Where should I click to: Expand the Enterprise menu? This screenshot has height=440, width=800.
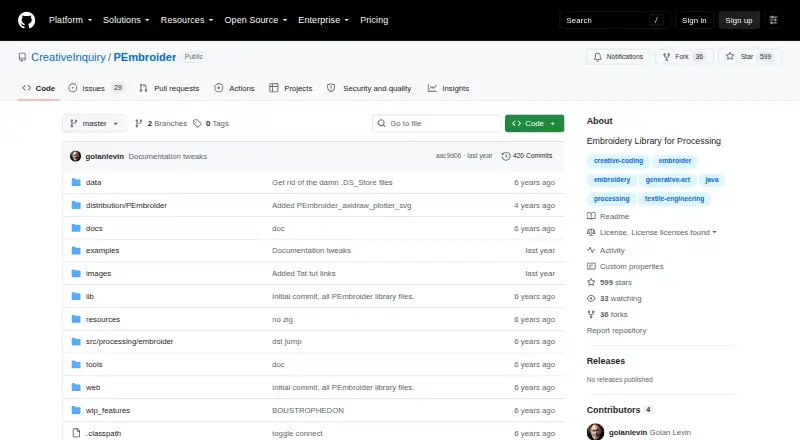point(323,20)
